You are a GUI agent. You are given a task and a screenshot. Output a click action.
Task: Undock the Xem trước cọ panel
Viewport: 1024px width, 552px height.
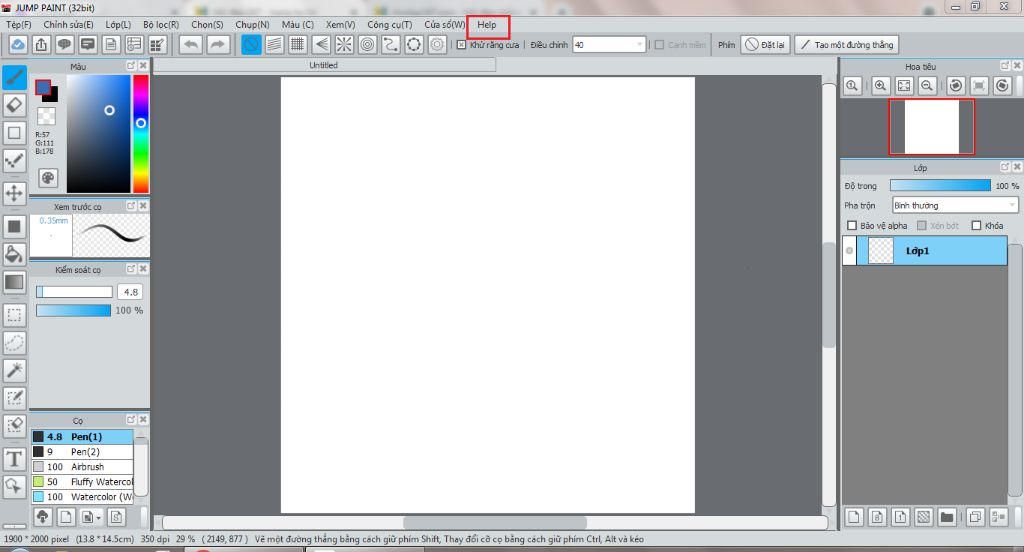pyautogui.click(x=131, y=206)
